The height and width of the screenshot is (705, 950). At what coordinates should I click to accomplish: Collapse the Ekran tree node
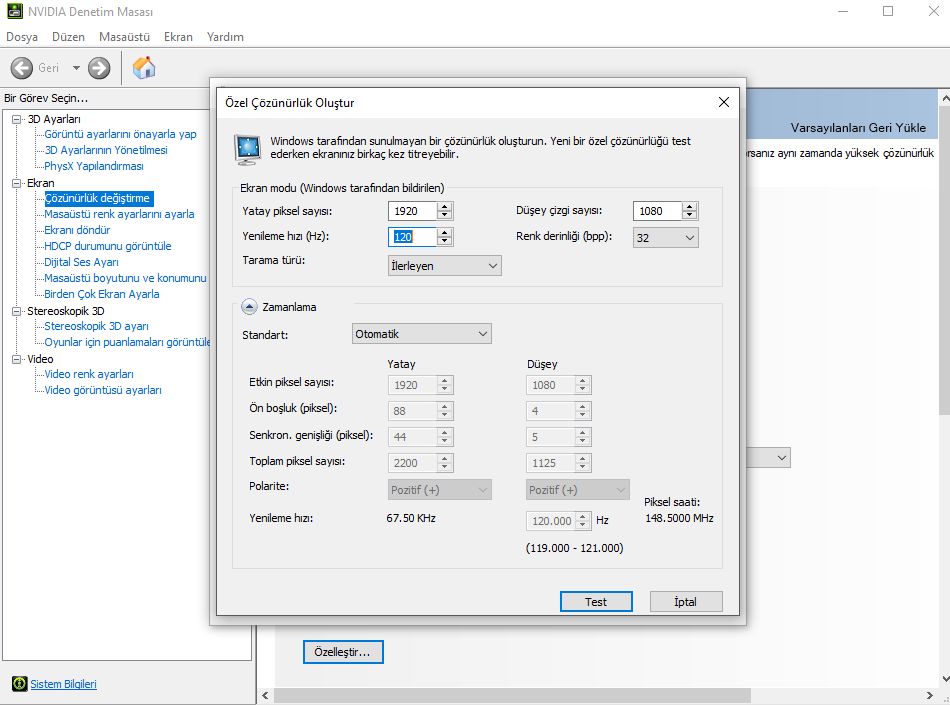tap(17, 183)
